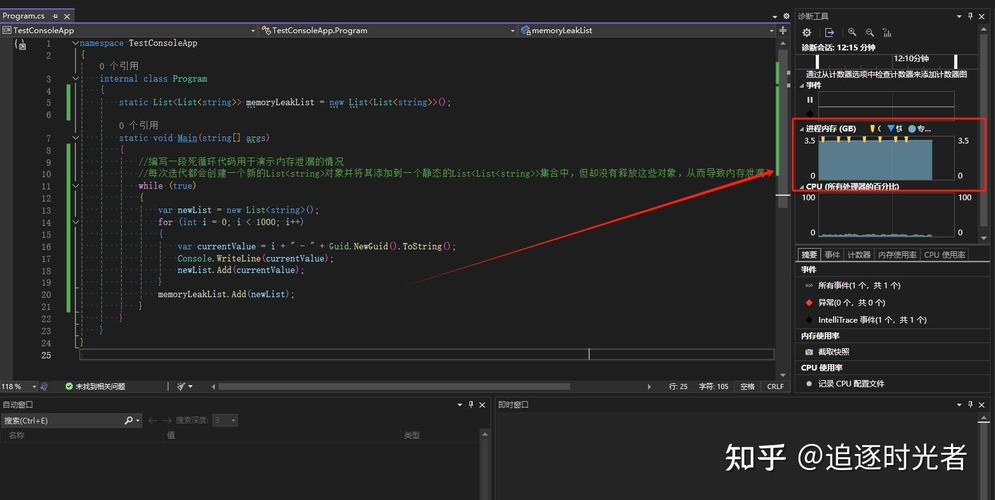Collapse the namespace TestConsoleApp block
Screen dimensions: 995x500
coord(76,43)
